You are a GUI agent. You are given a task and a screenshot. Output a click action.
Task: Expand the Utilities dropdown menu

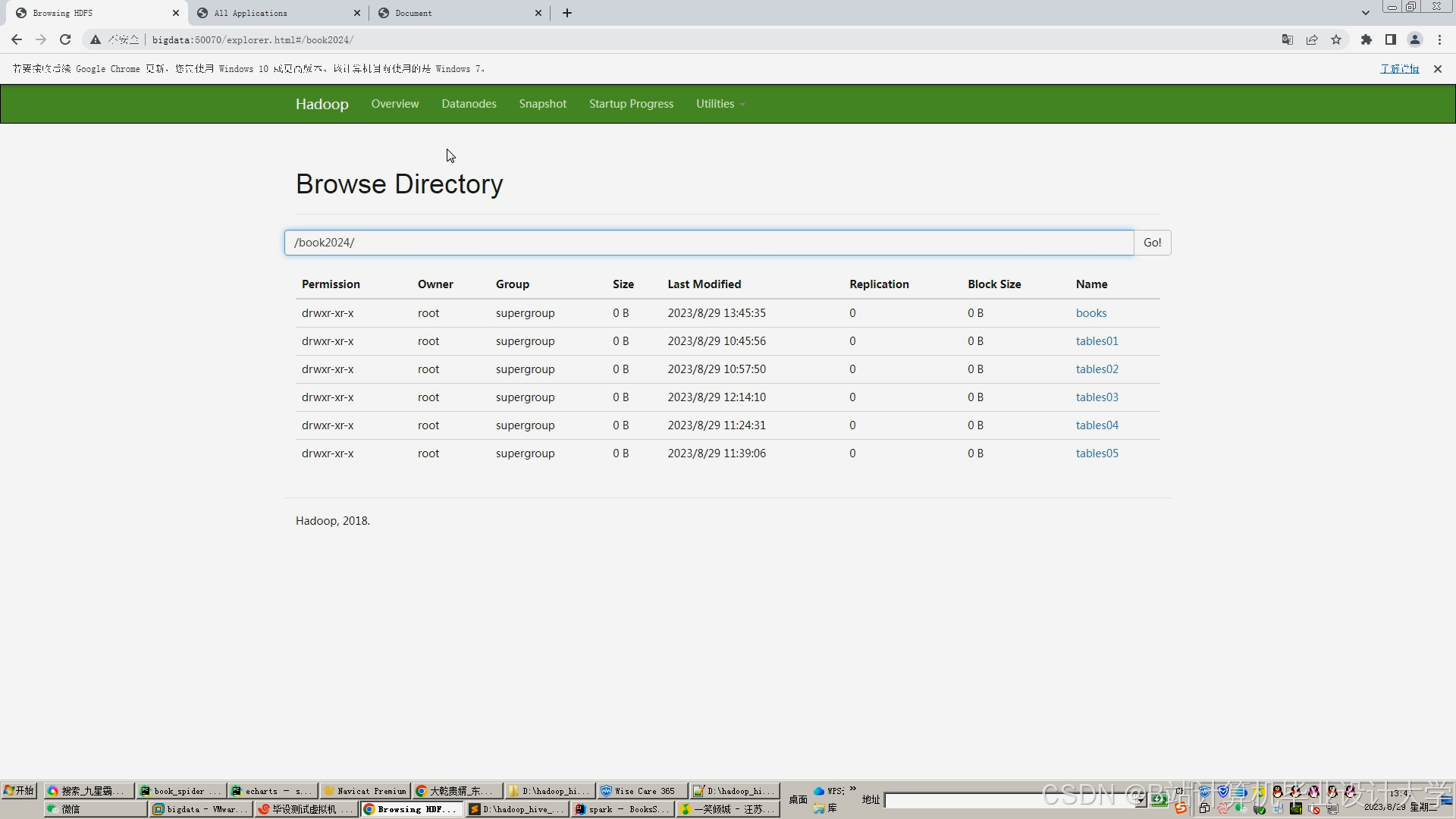tap(720, 104)
